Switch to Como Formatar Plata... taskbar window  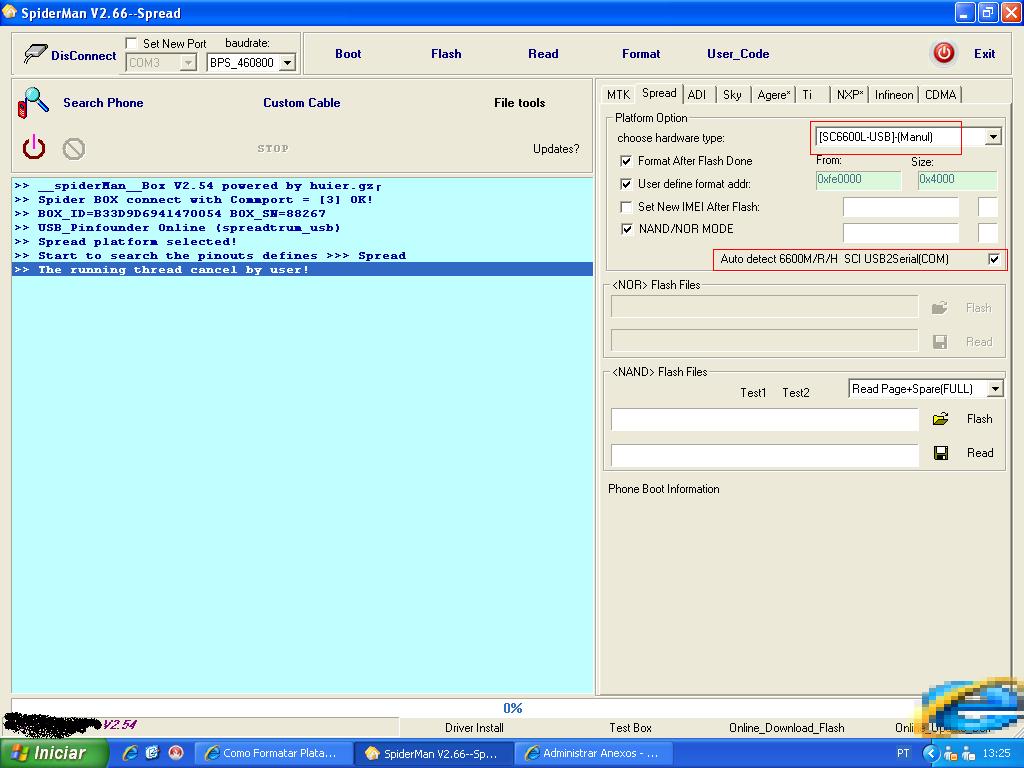pos(274,753)
